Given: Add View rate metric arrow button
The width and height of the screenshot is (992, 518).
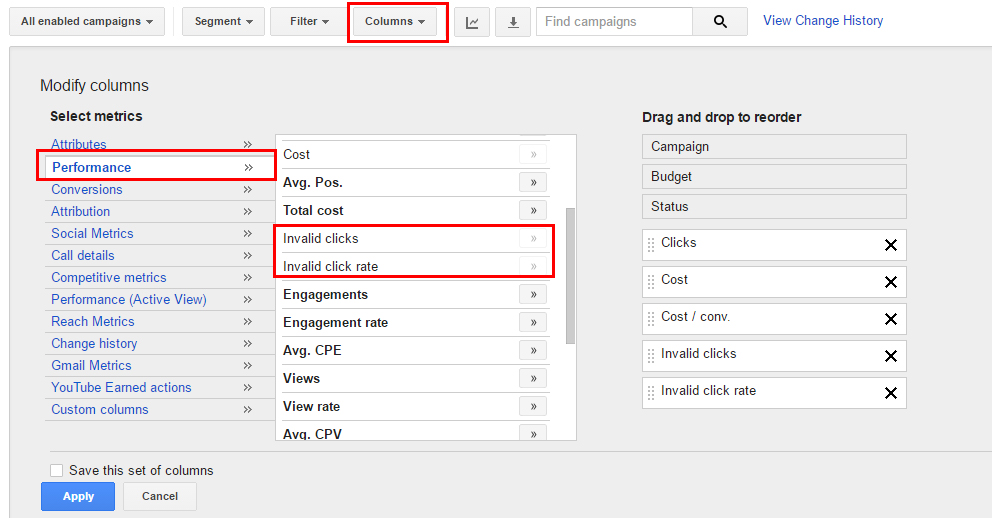Looking at the screenshot, I should coord(533,406).
